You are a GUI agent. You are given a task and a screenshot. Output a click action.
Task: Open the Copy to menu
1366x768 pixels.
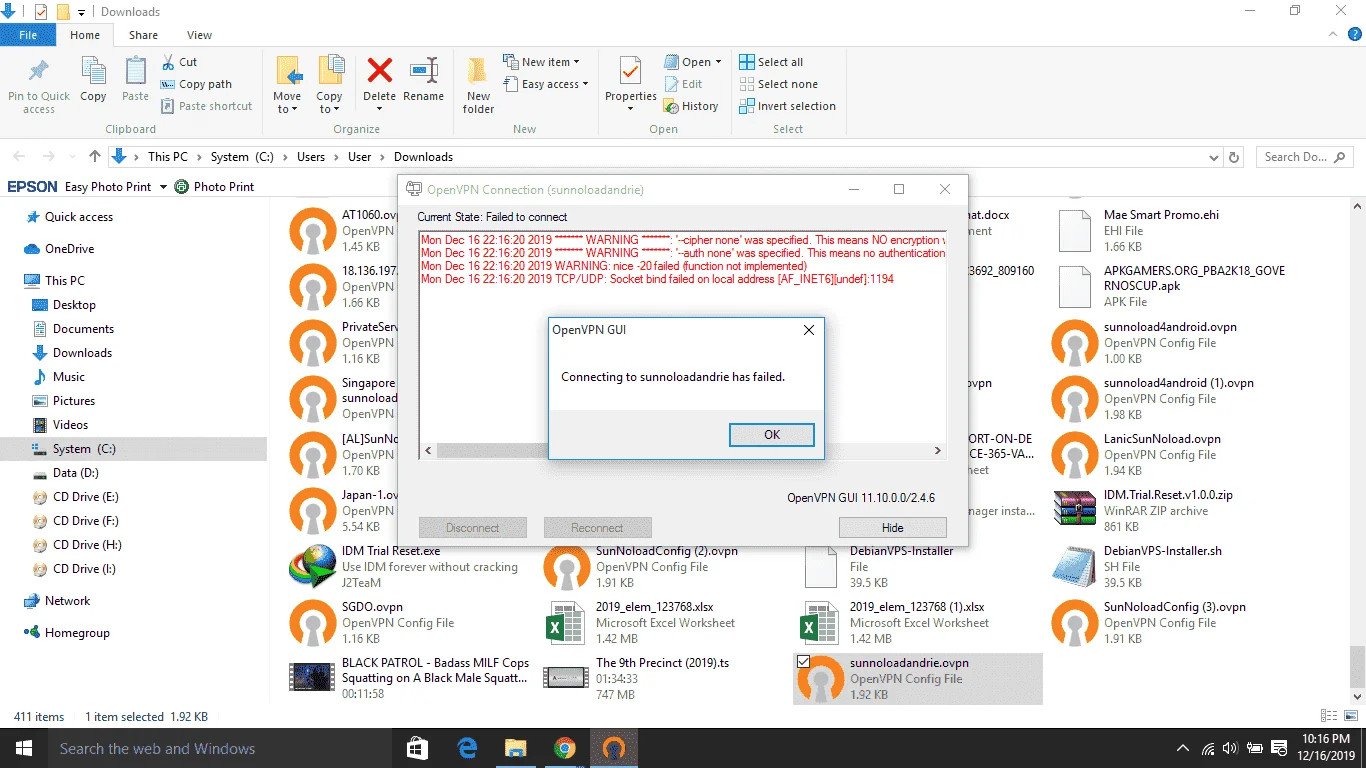[329, 85]
